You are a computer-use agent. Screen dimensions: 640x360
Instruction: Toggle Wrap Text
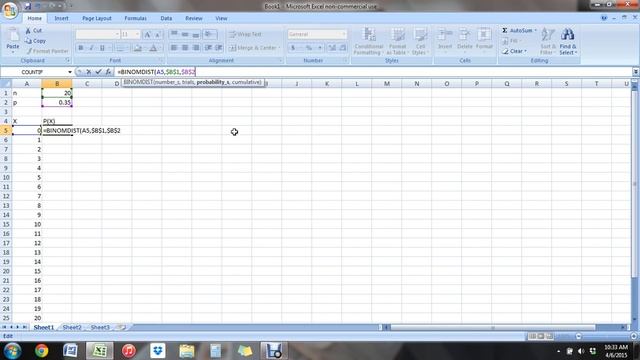tap(245, 34)
